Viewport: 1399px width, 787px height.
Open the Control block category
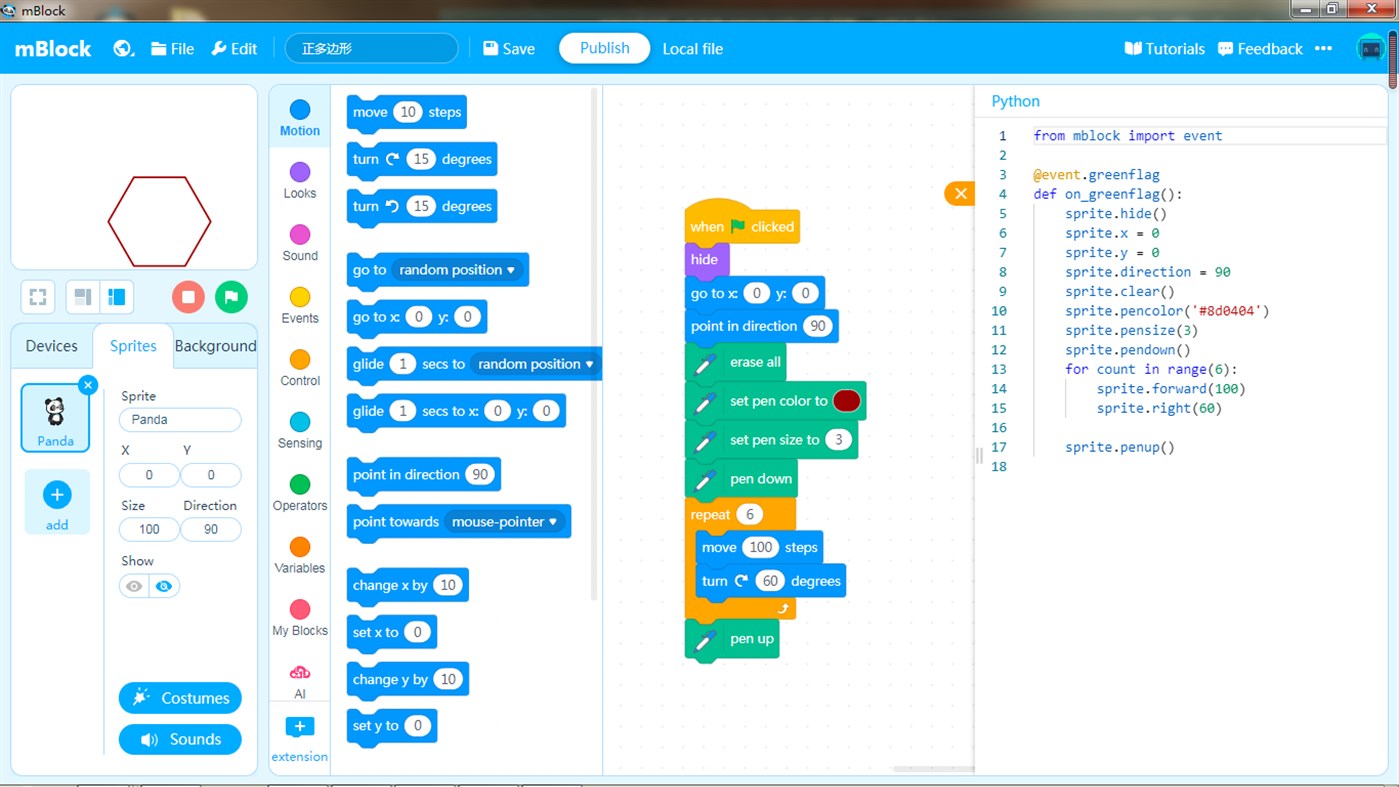[x=299, y=367]
